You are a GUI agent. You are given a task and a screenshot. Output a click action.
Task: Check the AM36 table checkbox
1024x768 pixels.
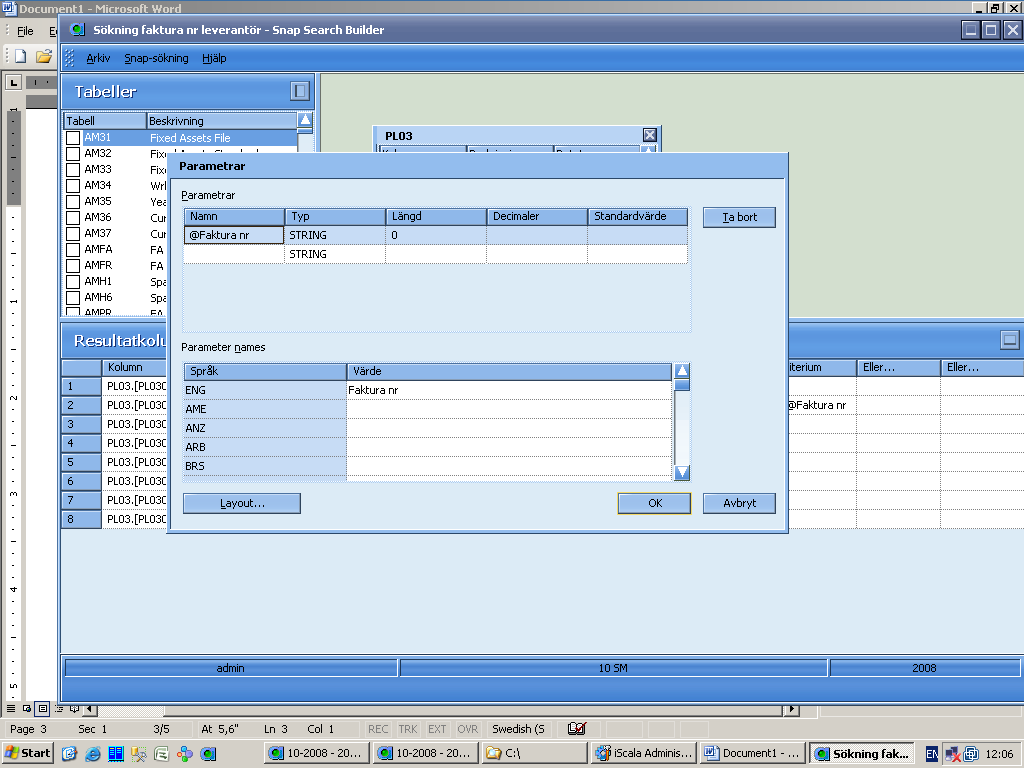point(73,217)
